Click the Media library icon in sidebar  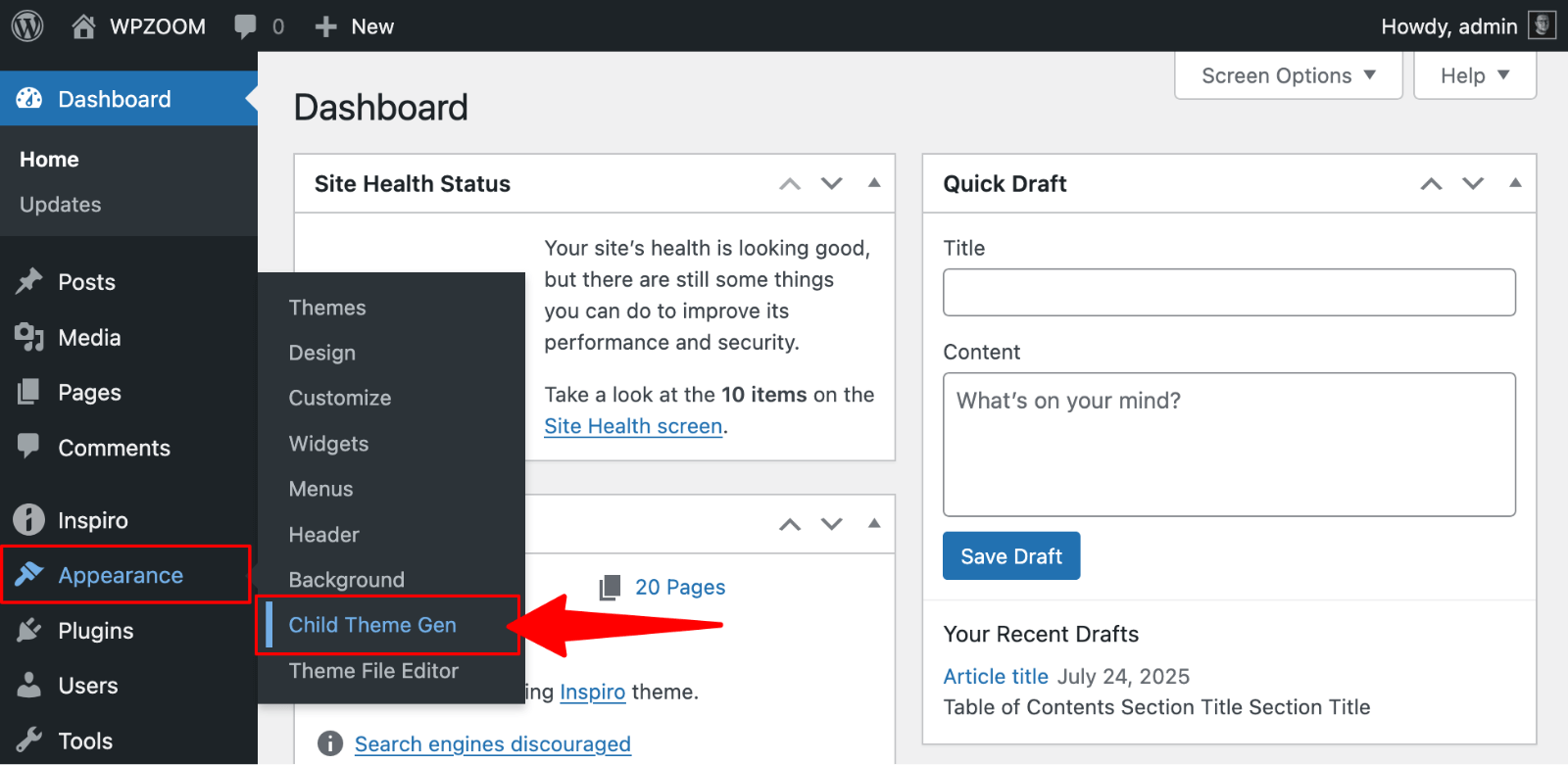29,337
